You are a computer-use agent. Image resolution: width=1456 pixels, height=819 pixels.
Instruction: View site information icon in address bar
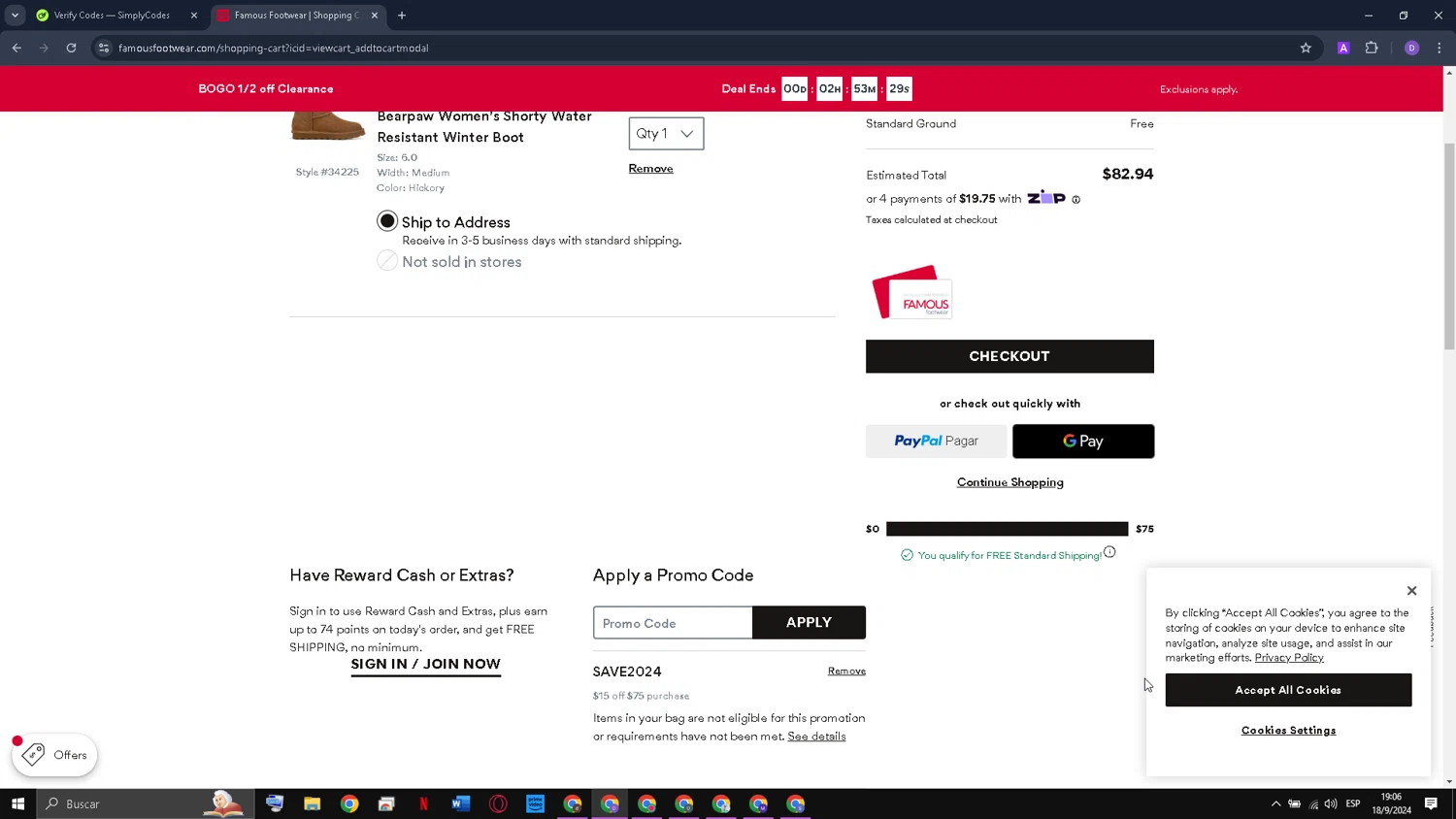pos(104,48)
